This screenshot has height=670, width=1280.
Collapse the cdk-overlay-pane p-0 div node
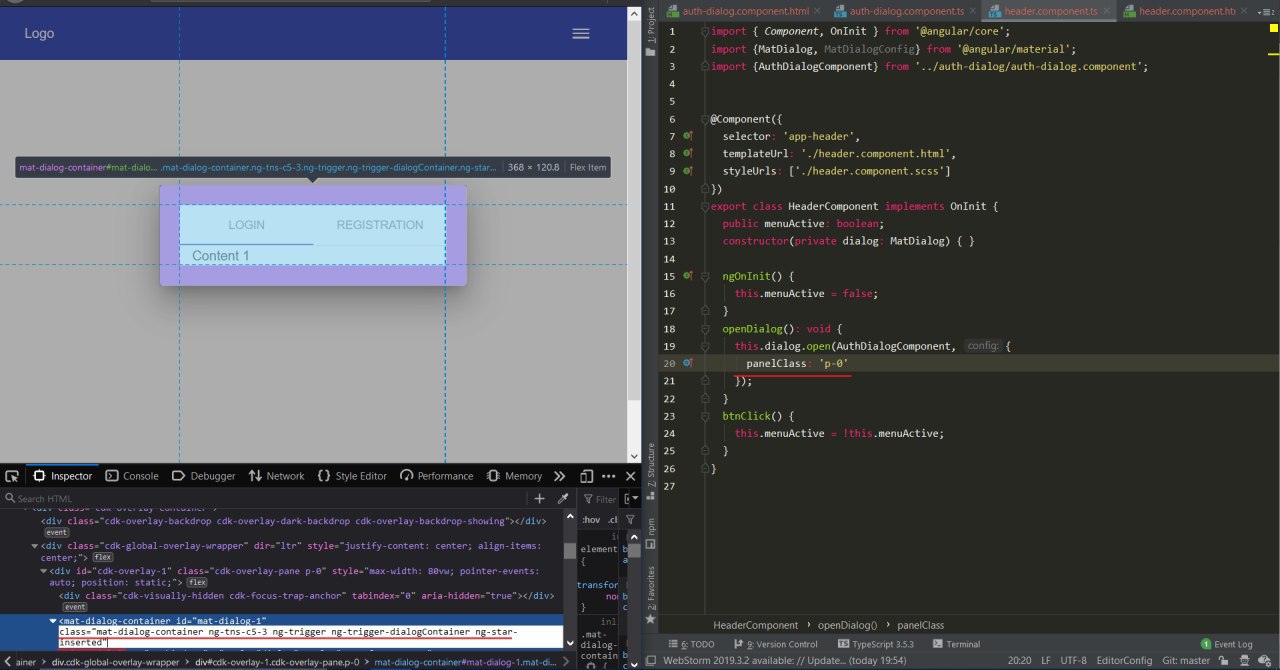pyautogui.click(x=44, y=571)
